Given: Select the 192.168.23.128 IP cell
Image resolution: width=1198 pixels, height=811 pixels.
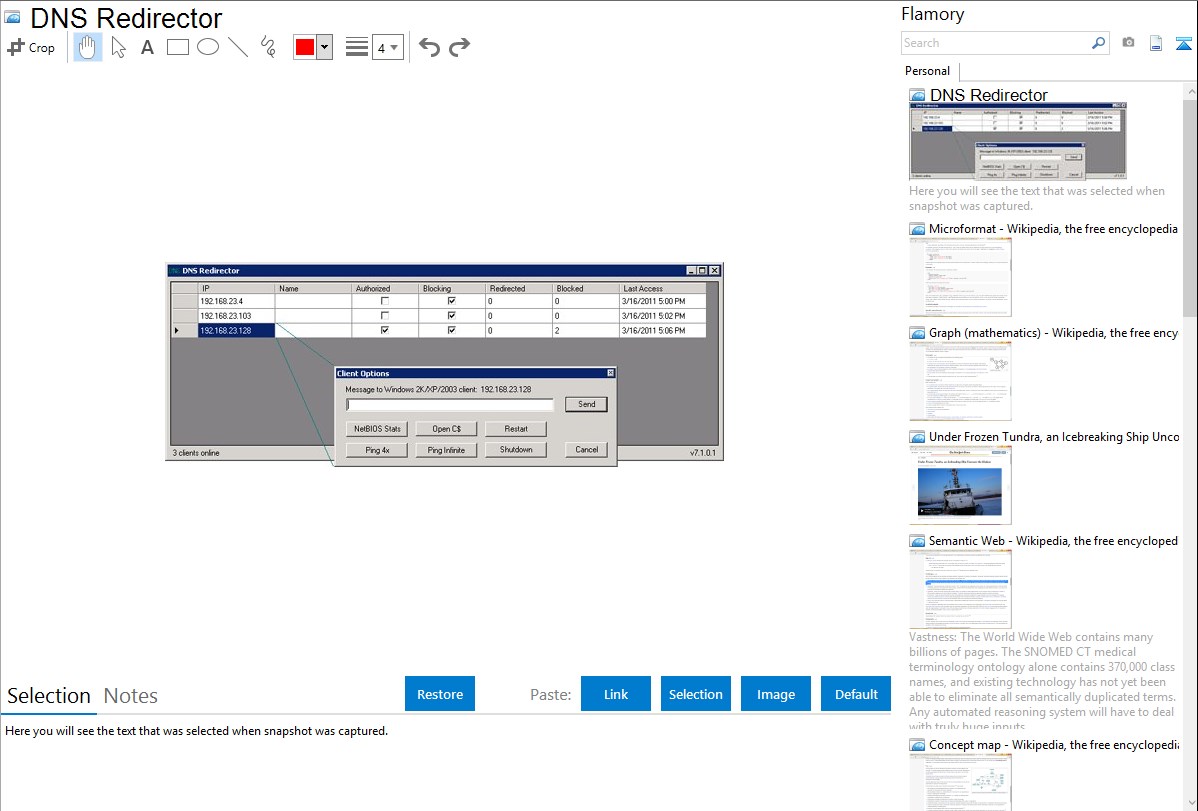Looking at the screenshot, I should coord(236,330).
